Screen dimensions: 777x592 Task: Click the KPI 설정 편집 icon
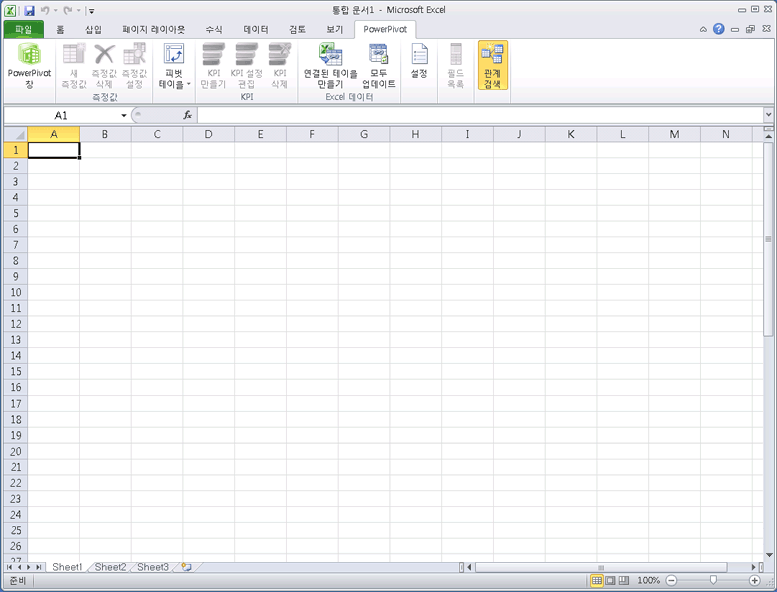click(x=246, y=65)
